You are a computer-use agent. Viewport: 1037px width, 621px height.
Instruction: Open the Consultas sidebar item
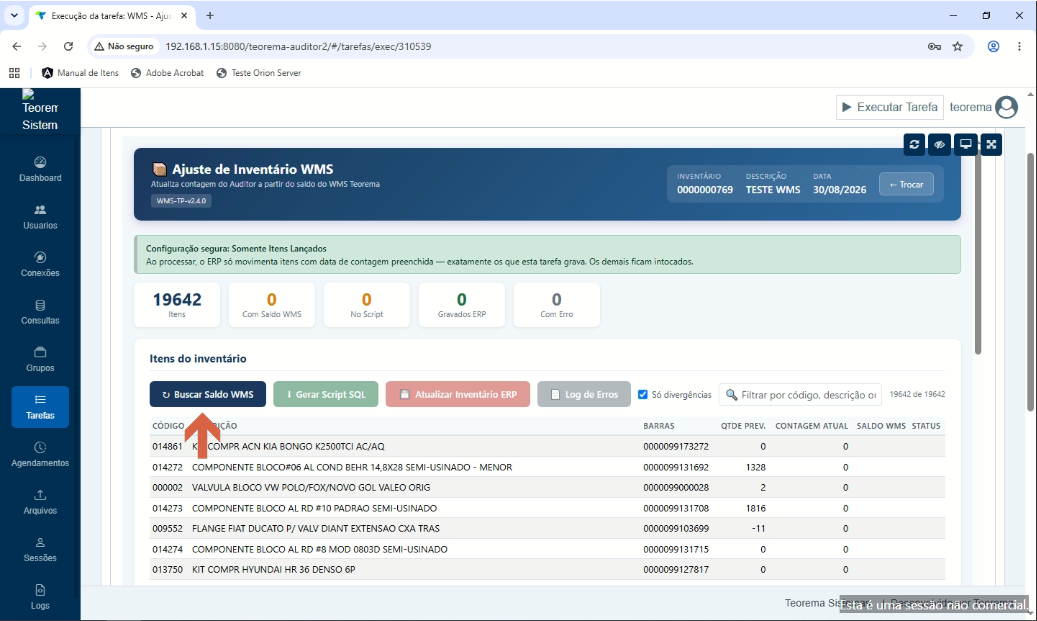point(40,312)
